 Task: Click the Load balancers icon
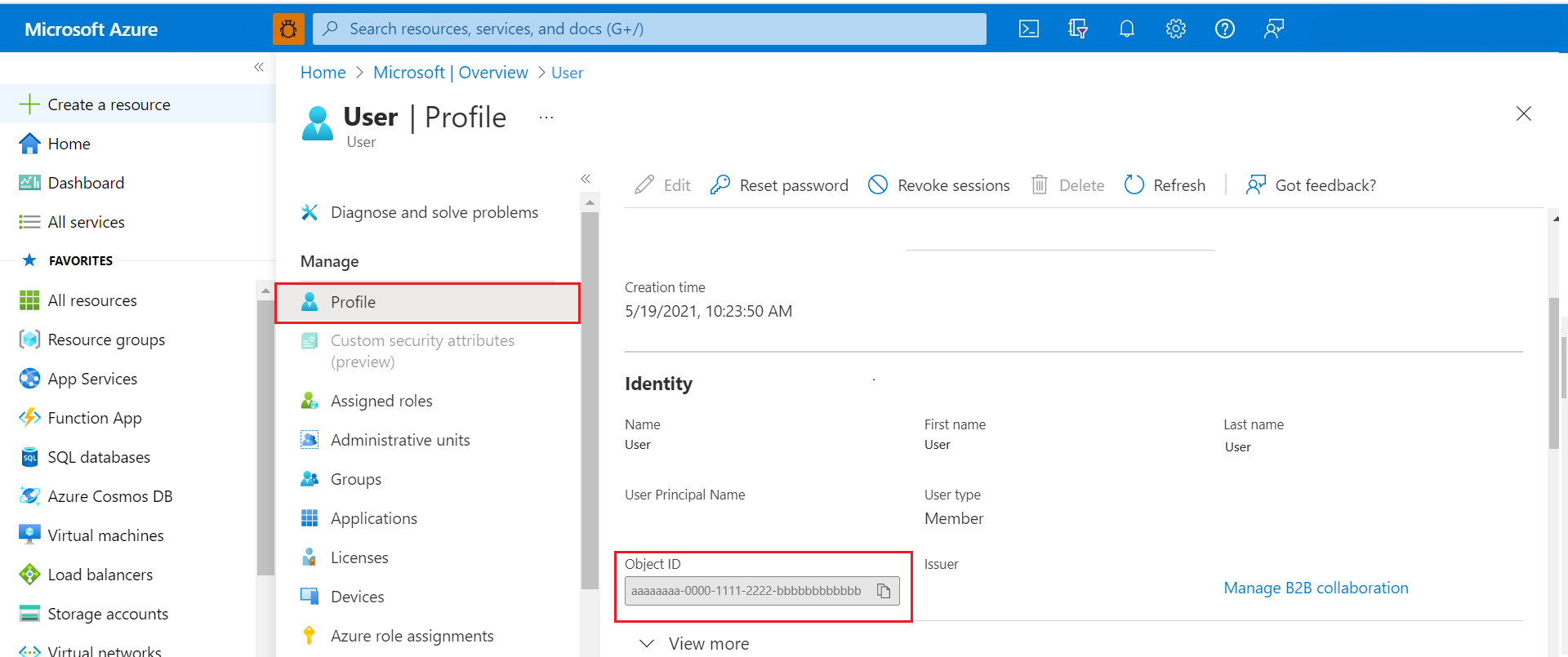tap(29, 575)
